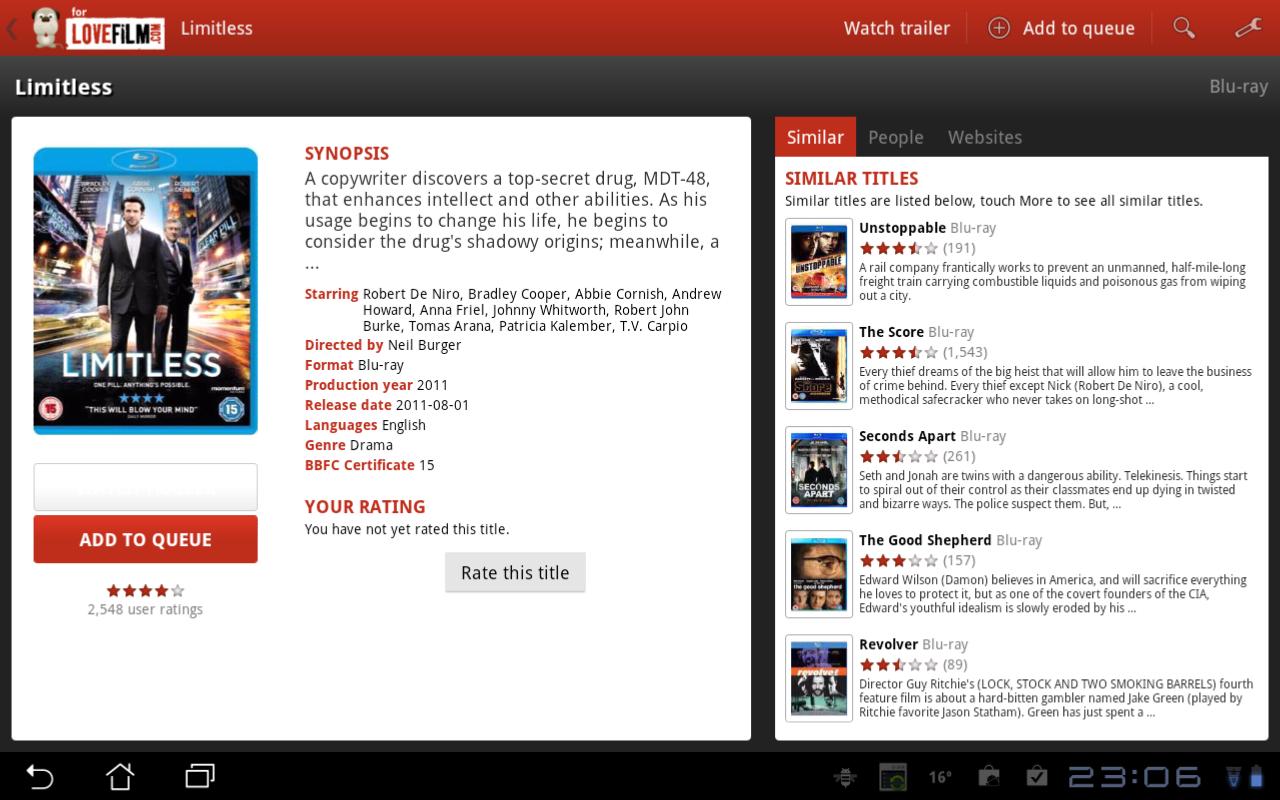Tap Watch trailer in top bar

896,28
